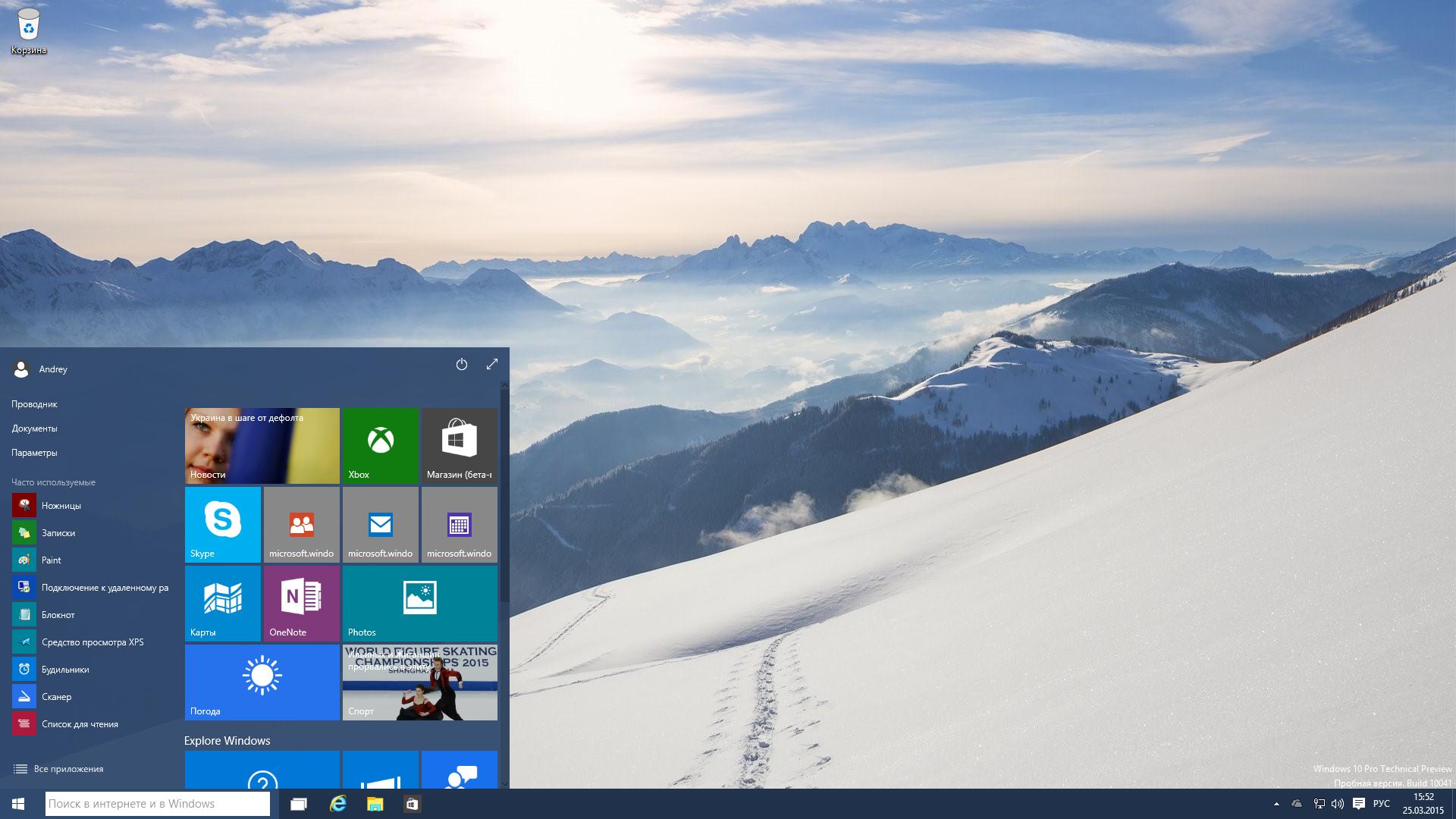Open the Карты maps tile
This screenshot has width=1456, height=819.
click(222, 603)
